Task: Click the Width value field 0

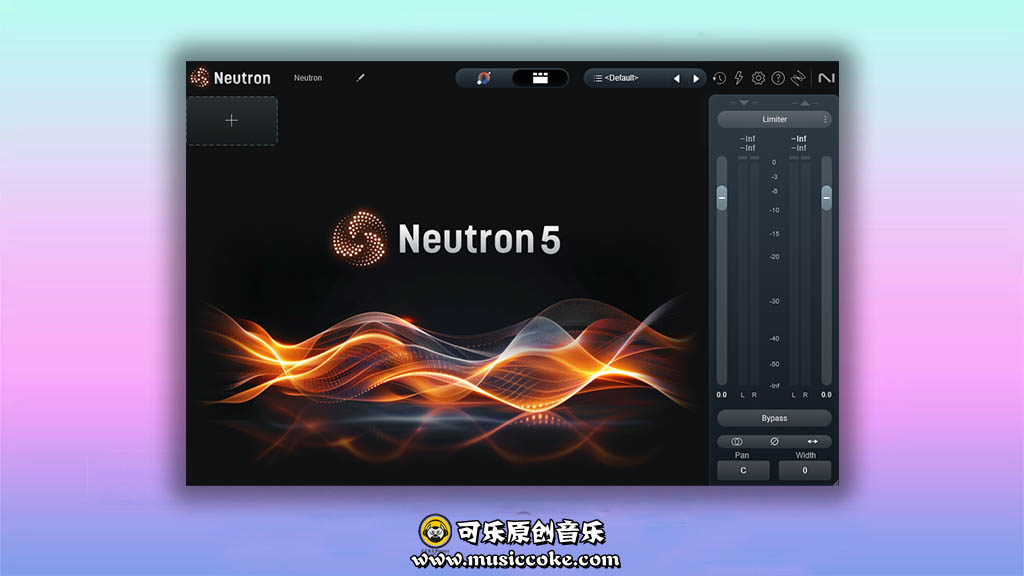Action: point(805,470)
